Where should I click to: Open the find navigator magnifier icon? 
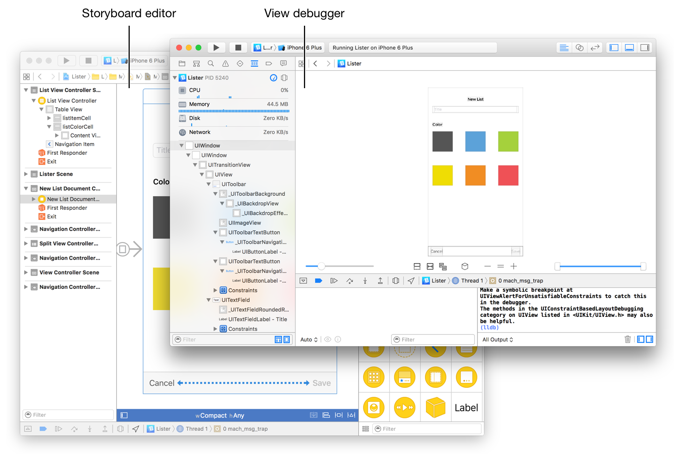(211, 64)
